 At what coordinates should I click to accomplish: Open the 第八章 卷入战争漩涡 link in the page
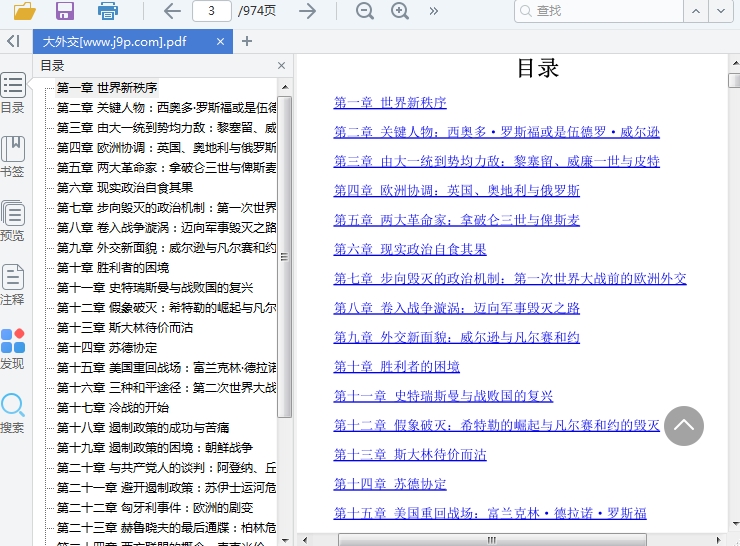(456, 308)
